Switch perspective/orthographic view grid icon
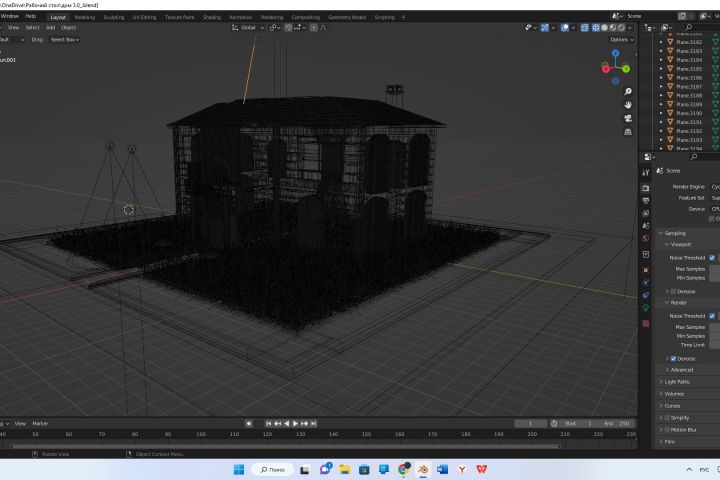 tap(628, 132)
